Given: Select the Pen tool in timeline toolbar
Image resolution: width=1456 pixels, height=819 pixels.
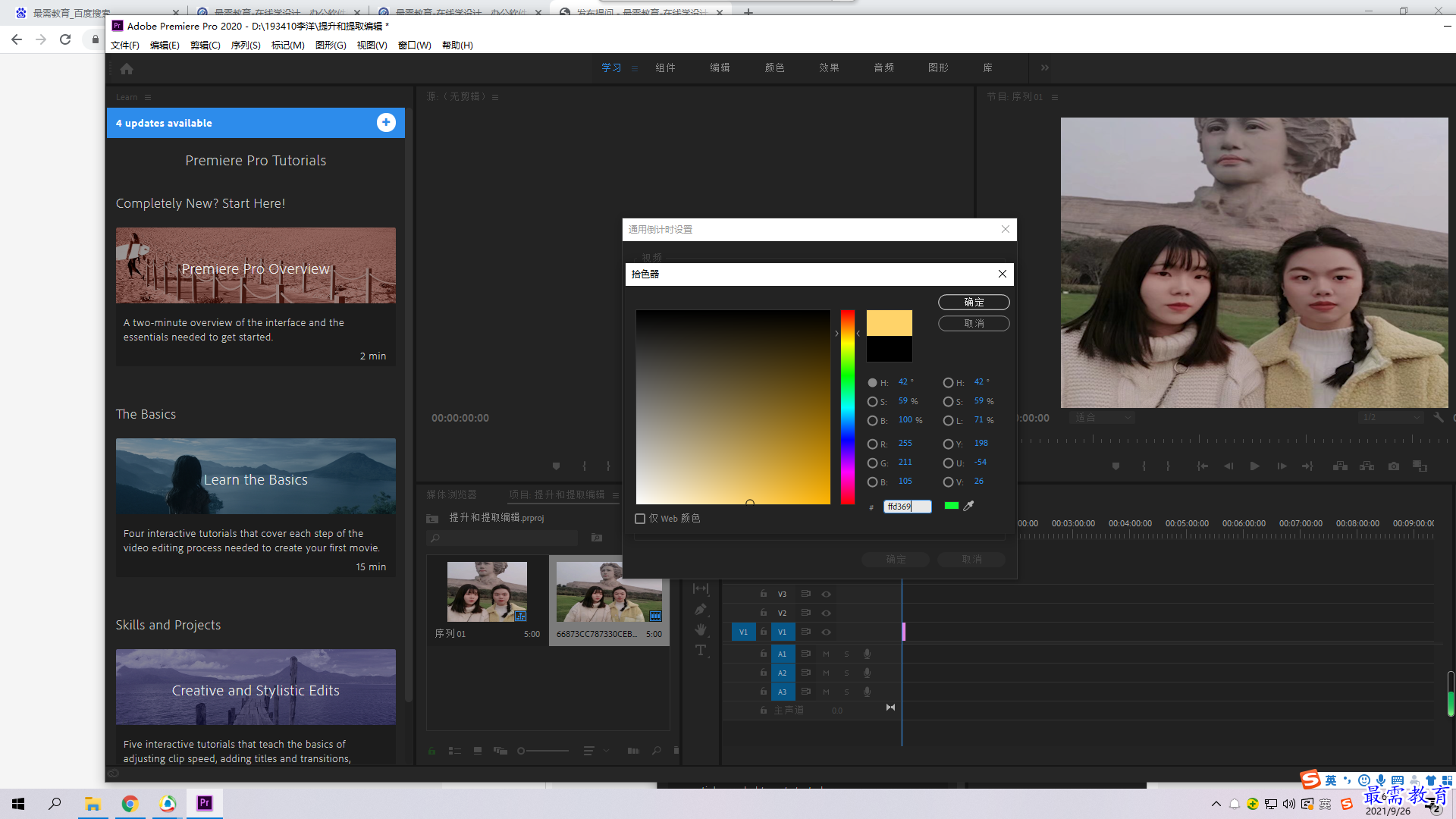Looking at the screenshot, I should [x=701, y=609].
